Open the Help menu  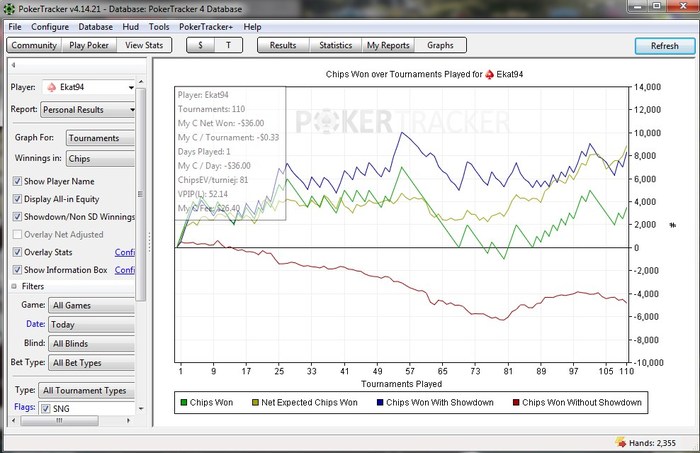point(252,27)
